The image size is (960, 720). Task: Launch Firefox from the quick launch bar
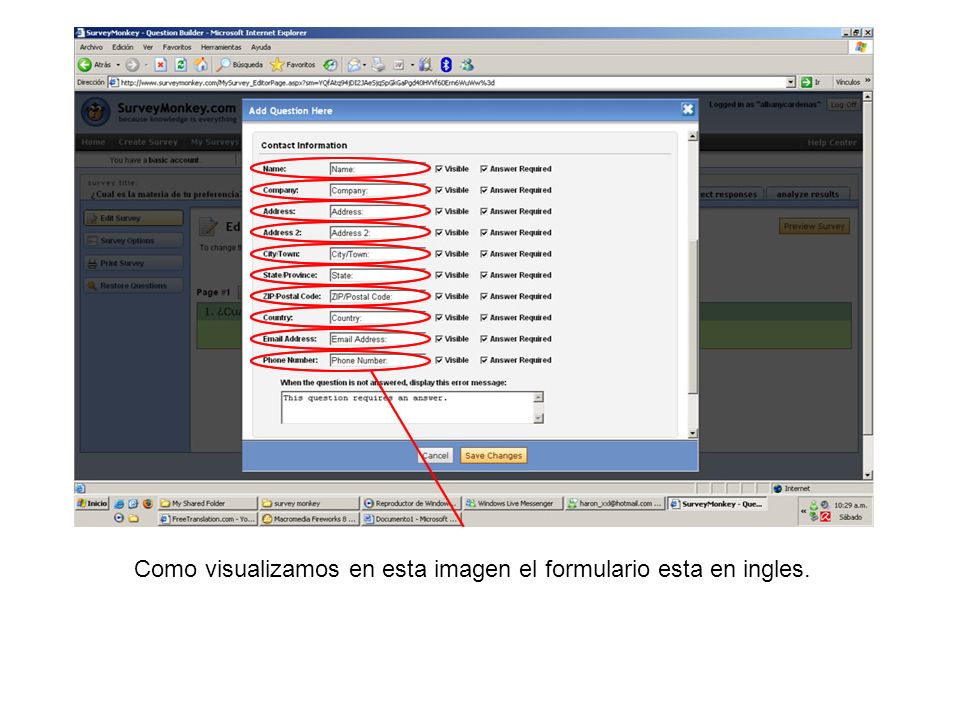click(148, 503)
